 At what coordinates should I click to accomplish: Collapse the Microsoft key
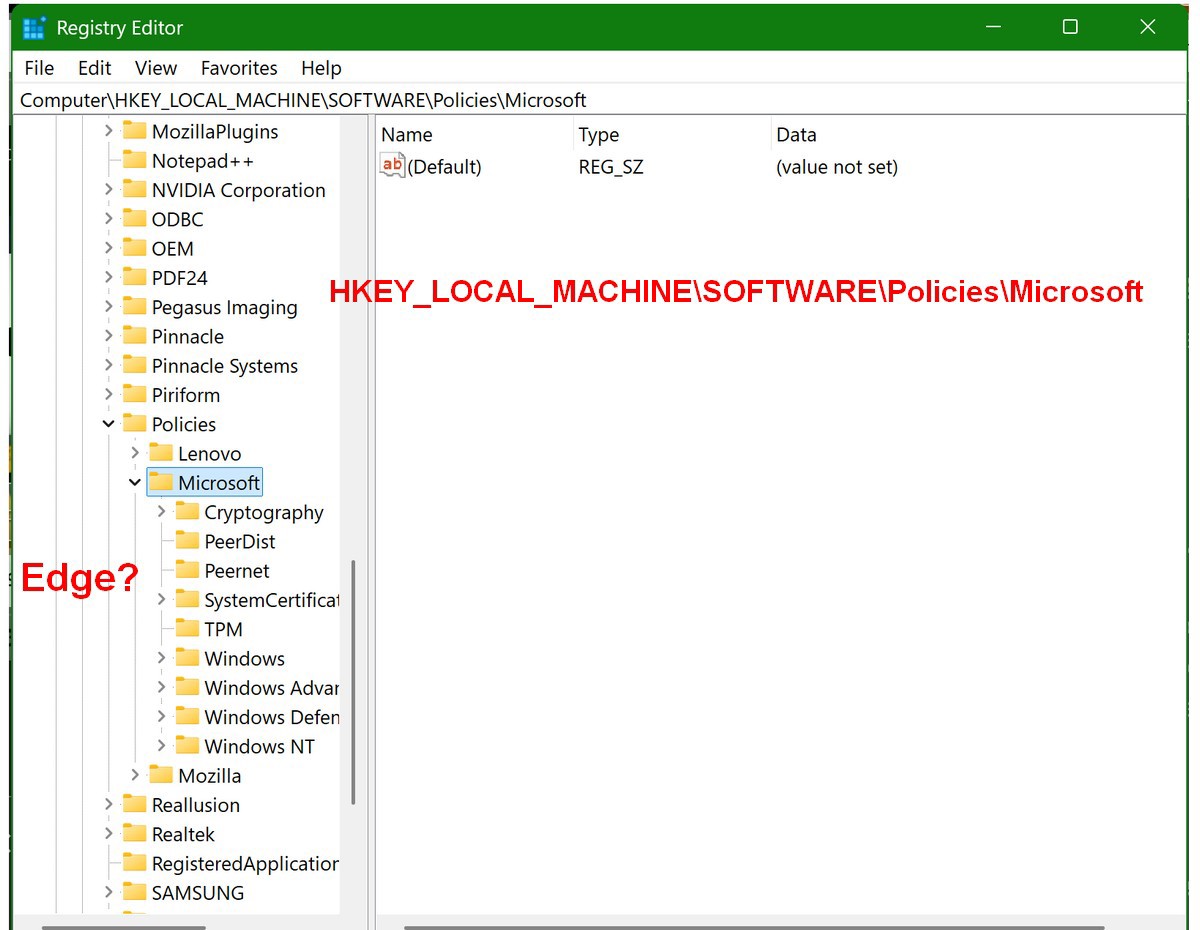click(135, 483)
